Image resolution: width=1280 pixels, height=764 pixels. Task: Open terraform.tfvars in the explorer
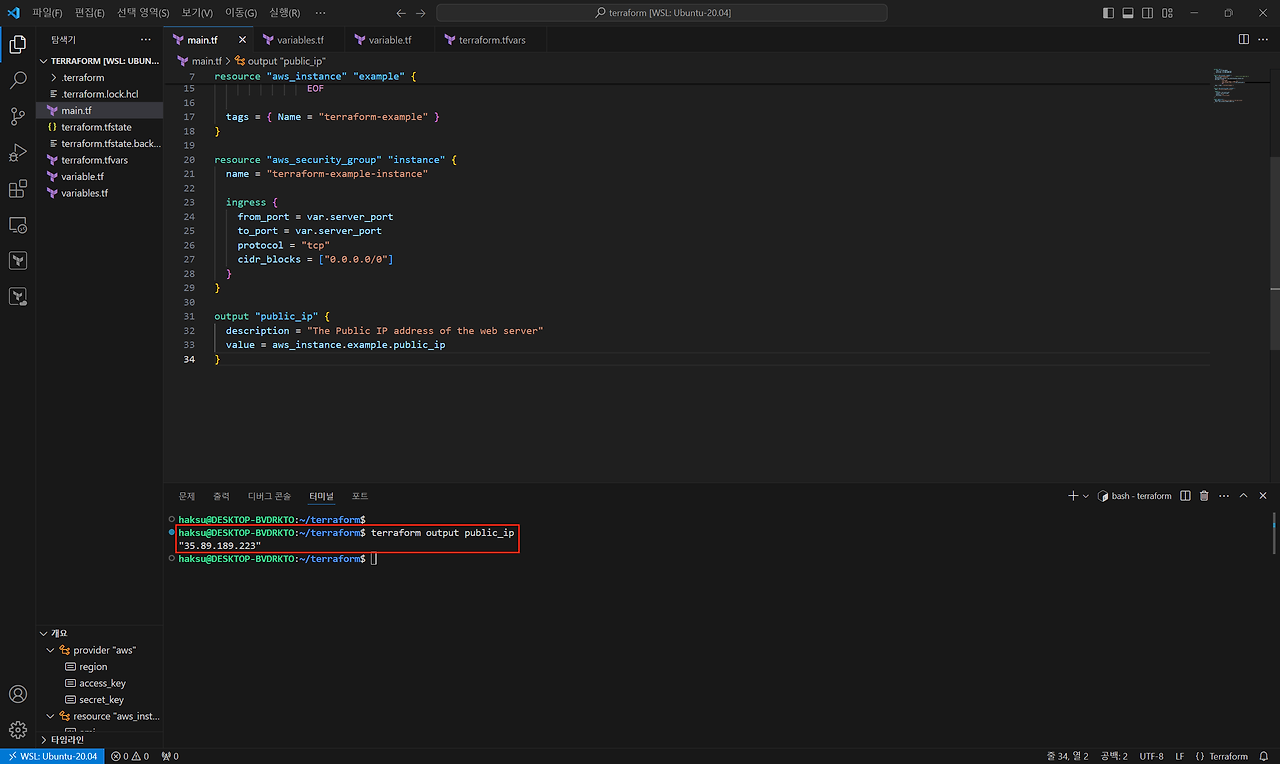pyautogui.click(x=94, y=160)
